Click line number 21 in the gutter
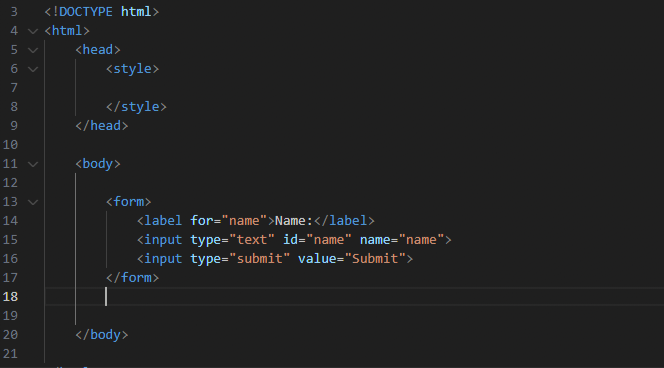The image size is (664, 368). tap(10, 354)
